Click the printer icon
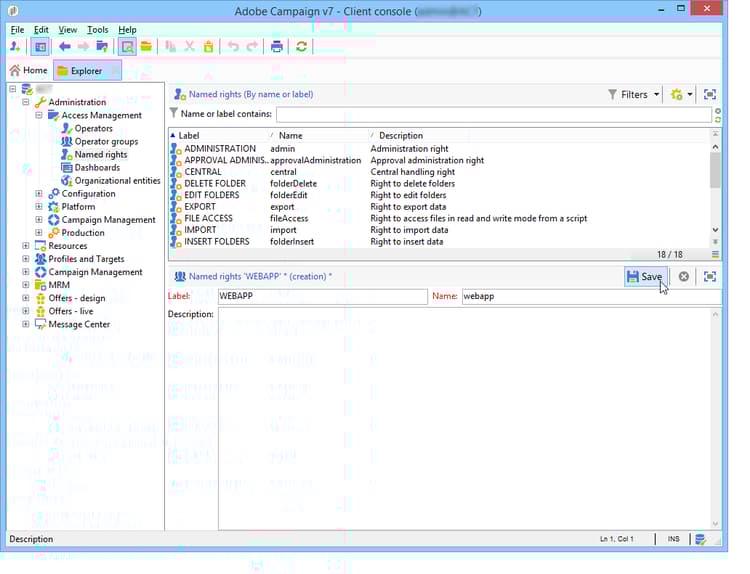Image resolution: width=750 pixels, height=574 pixels. pos(276,46)
